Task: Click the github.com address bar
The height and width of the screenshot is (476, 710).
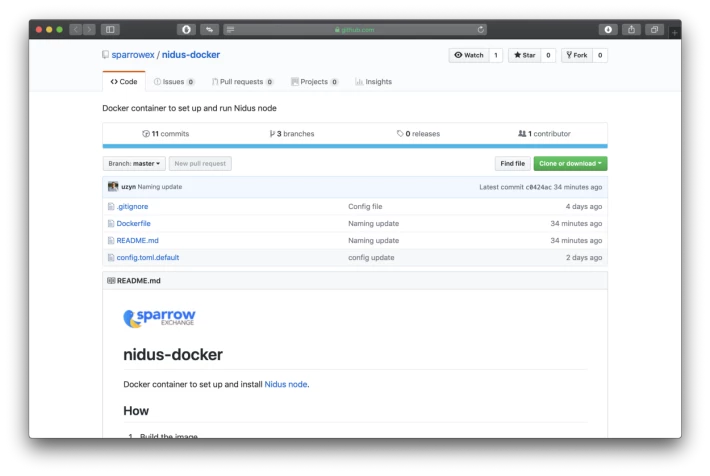Action: 355,29
